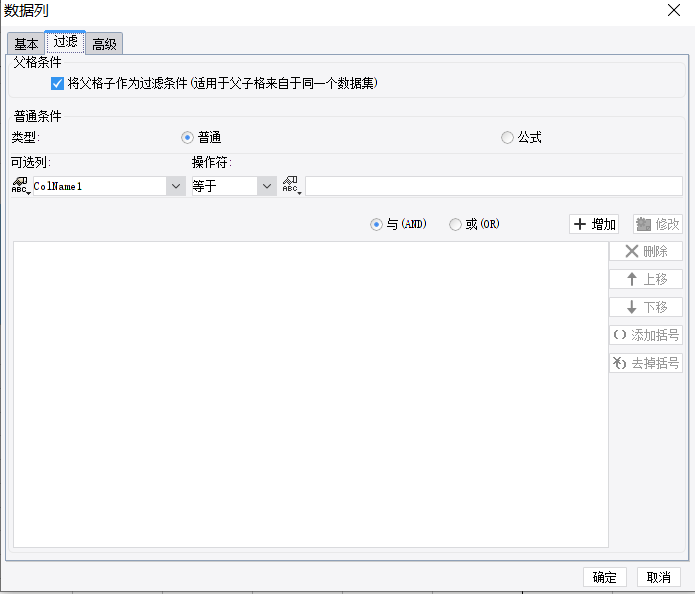Select the 公式 formula radio button
695x594 pixels.
click(x=507, y=138)
